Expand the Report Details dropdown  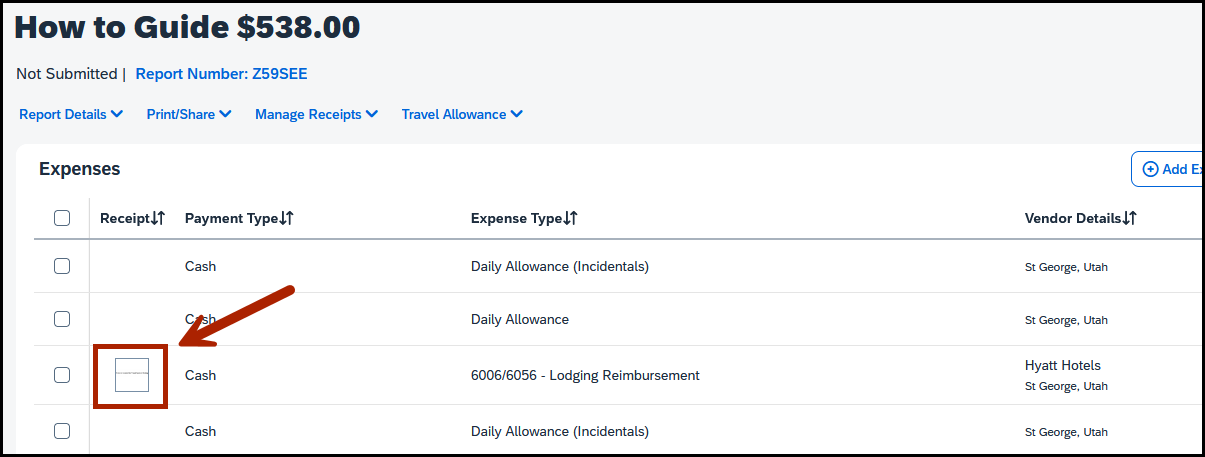(71, 114)
